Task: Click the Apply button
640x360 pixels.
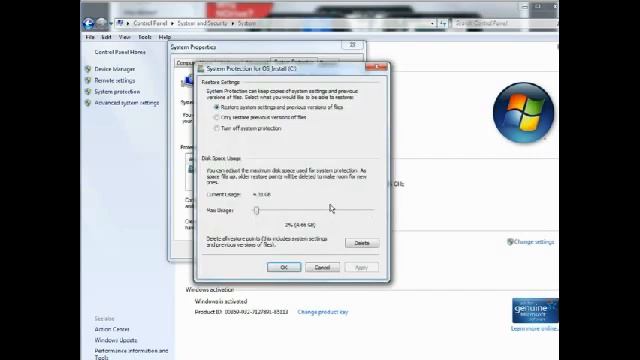Action: 361,267
